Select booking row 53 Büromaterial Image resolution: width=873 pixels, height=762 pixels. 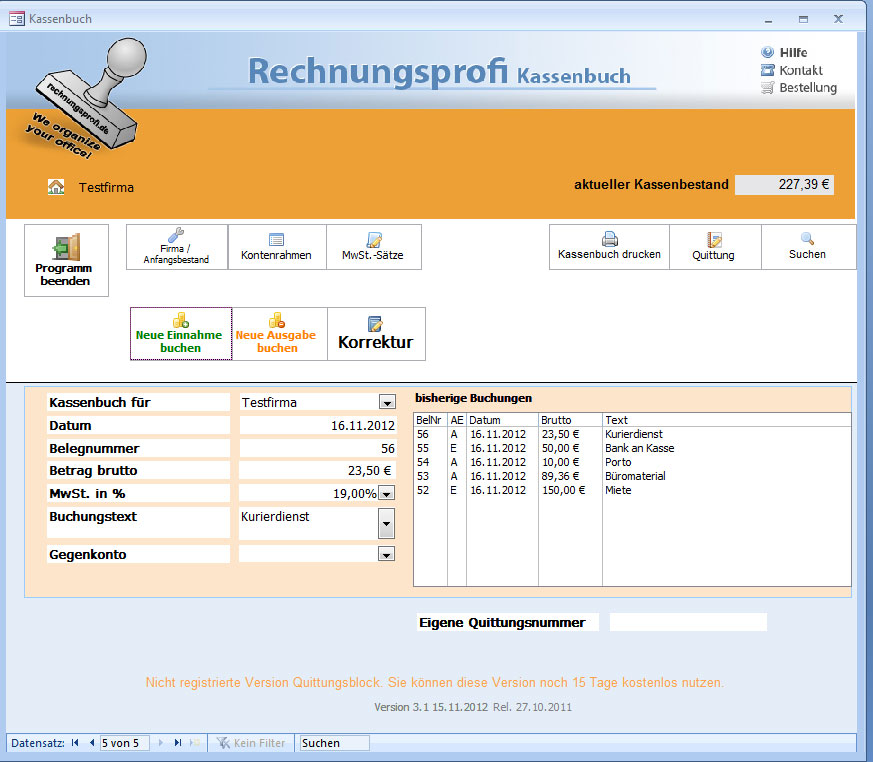click(x=632, y=476)
